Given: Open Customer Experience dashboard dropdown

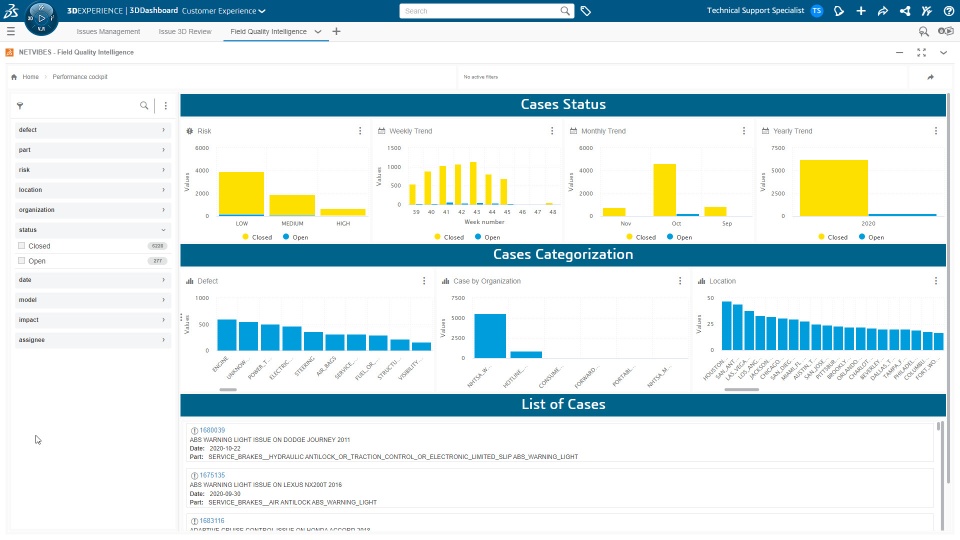Looking at the screenshot, I should coord(224,11).
